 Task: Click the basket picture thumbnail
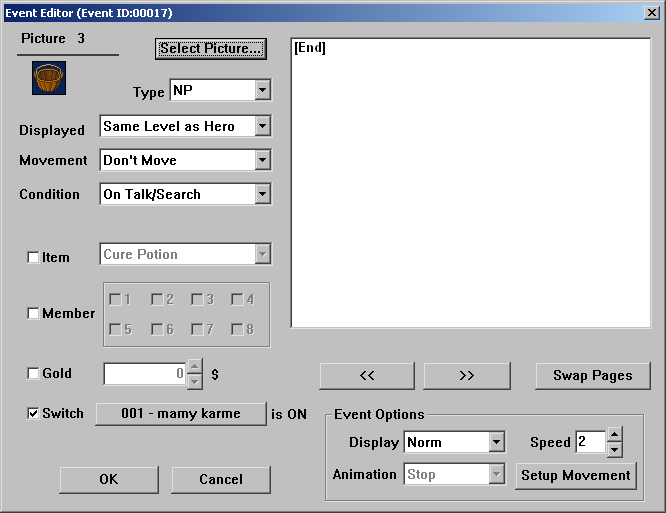(49, 78)
